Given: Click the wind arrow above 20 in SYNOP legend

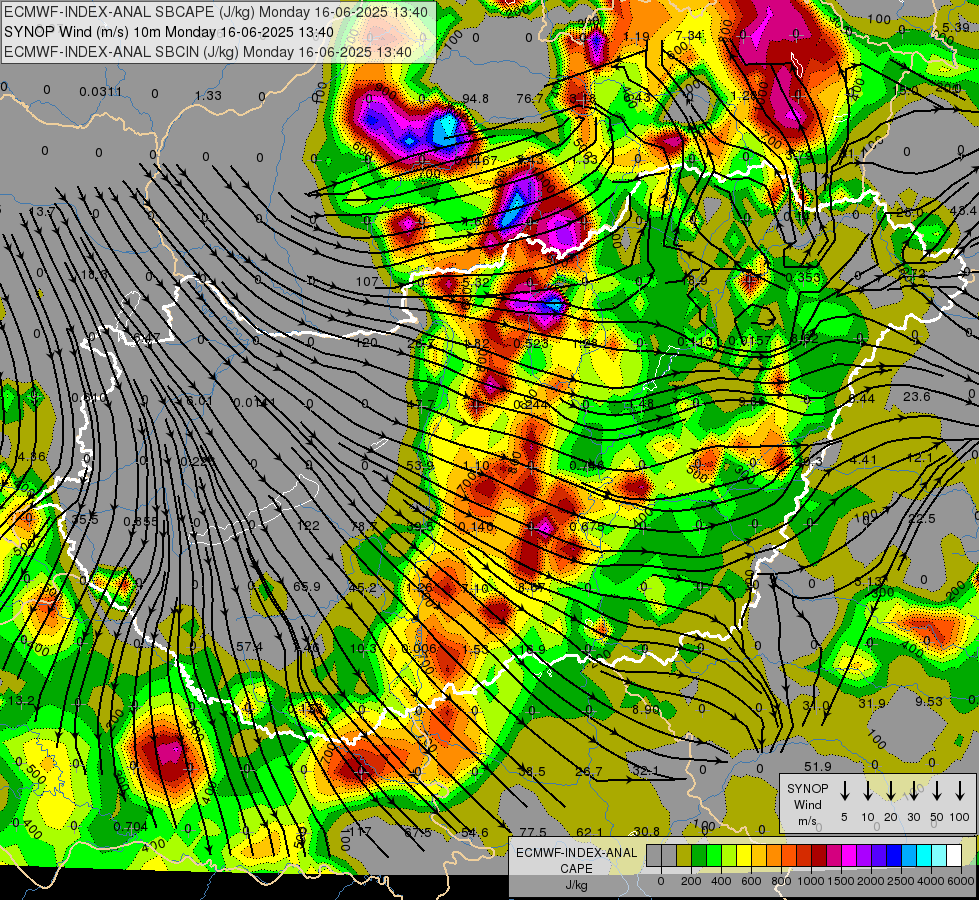Looking at the screenshot, I should [890, 791].
